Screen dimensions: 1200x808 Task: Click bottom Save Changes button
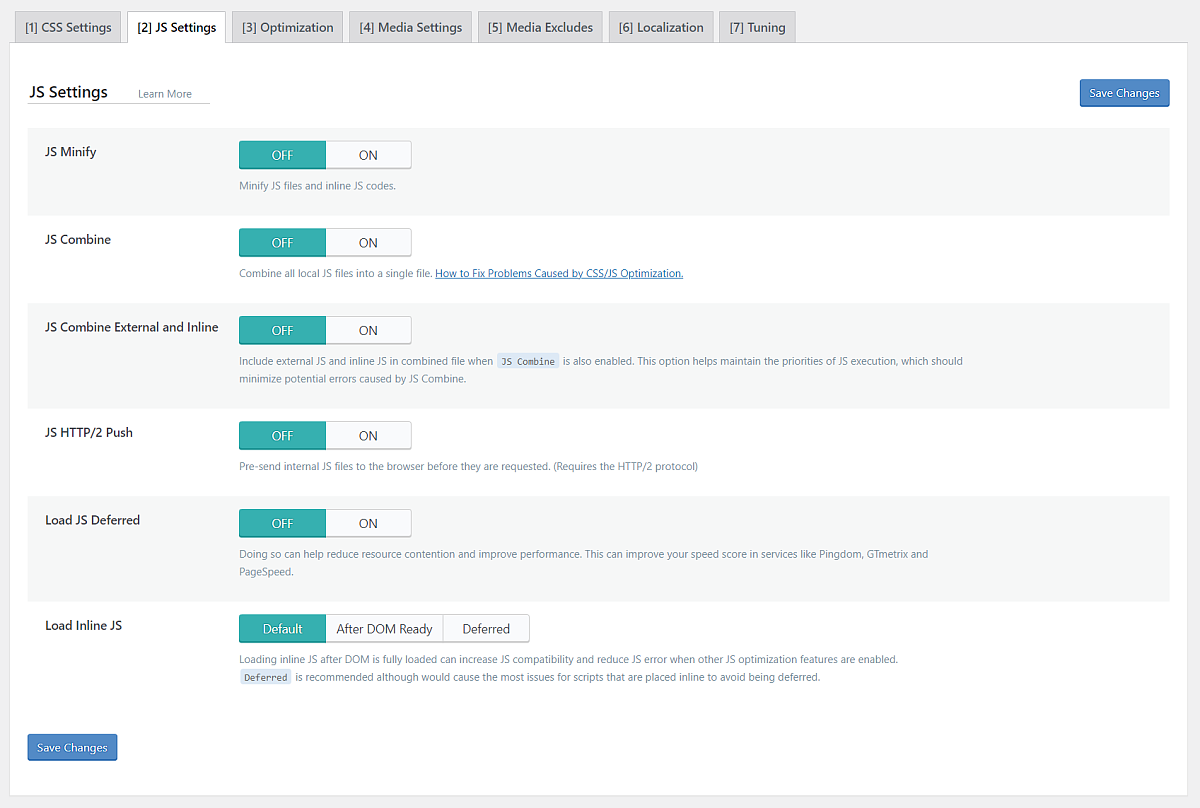tap(72, 747)
